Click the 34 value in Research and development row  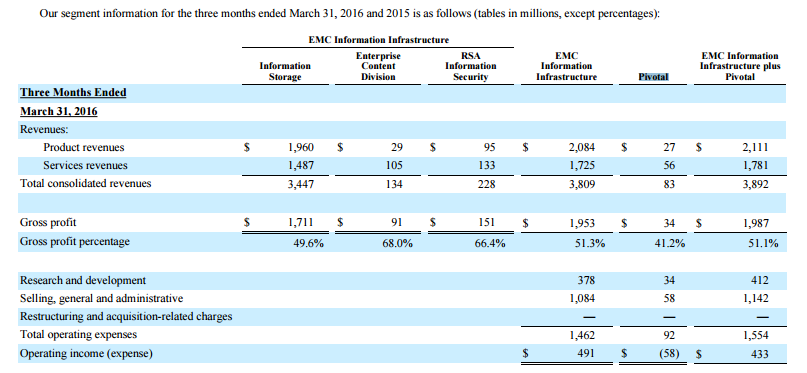click(x=669, y=280)
